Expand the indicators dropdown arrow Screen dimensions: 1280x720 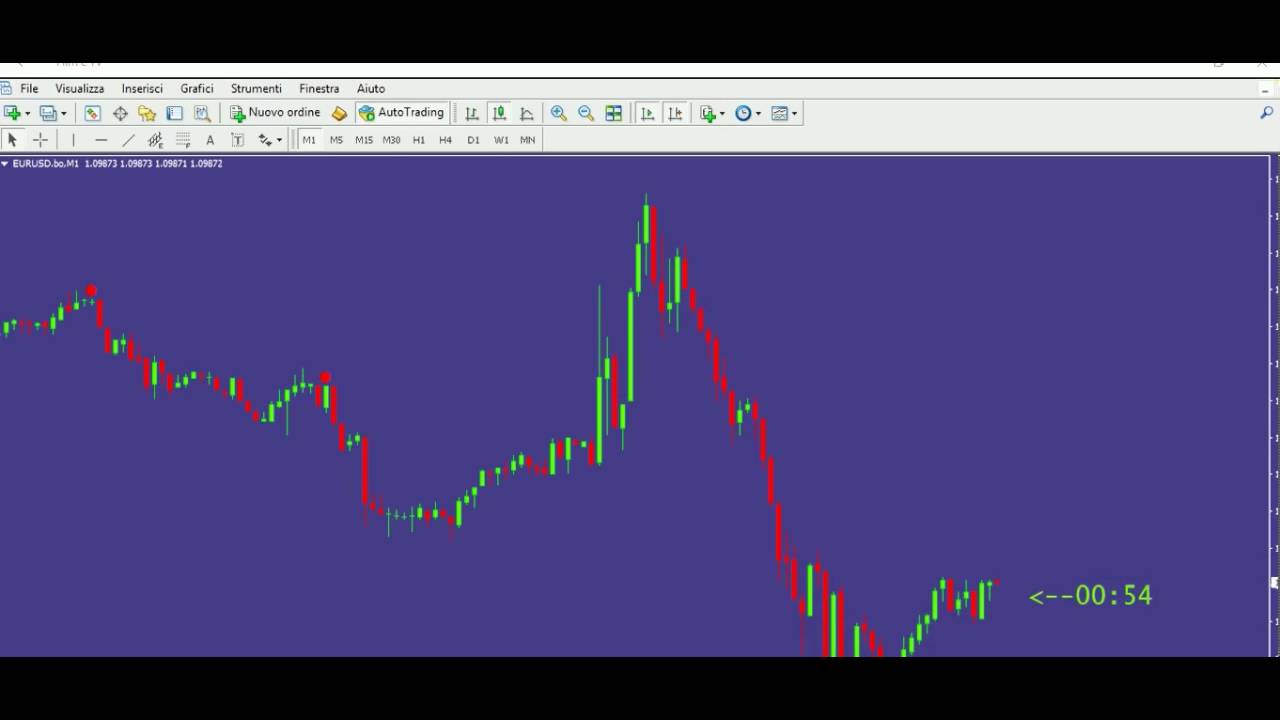click(723, 114)
